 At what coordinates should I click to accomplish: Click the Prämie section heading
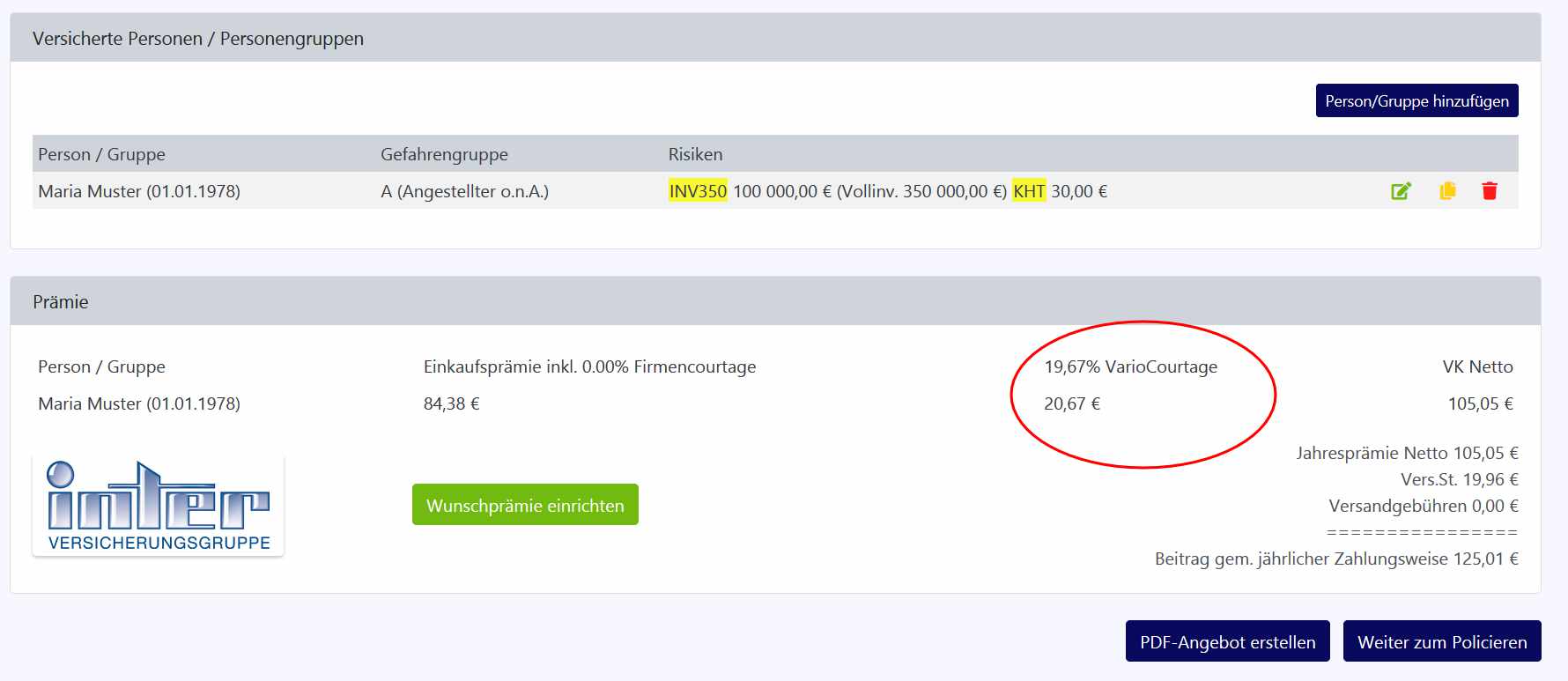pyautogui.click(x=61, y=302)
